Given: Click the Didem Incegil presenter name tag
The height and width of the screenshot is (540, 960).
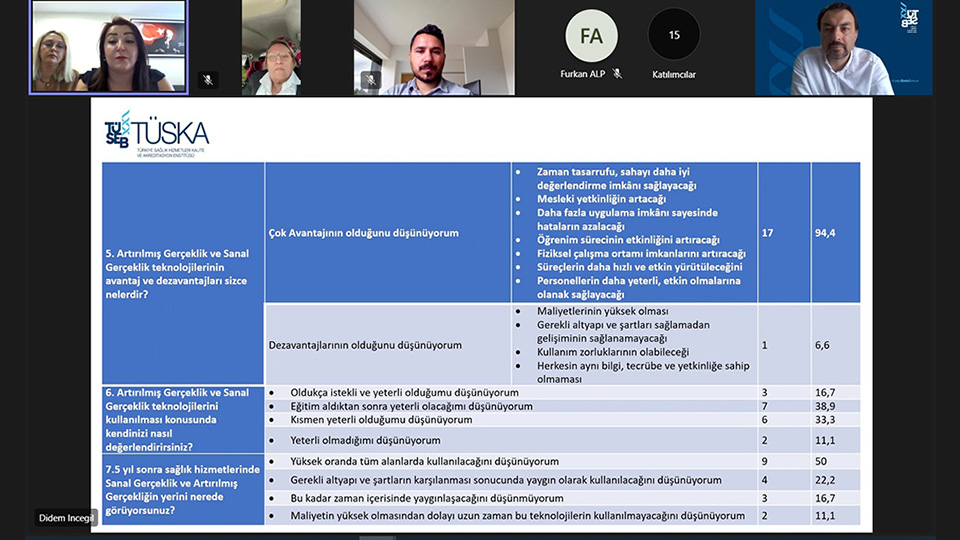Looking at the screenshot, I should [66, 518].
